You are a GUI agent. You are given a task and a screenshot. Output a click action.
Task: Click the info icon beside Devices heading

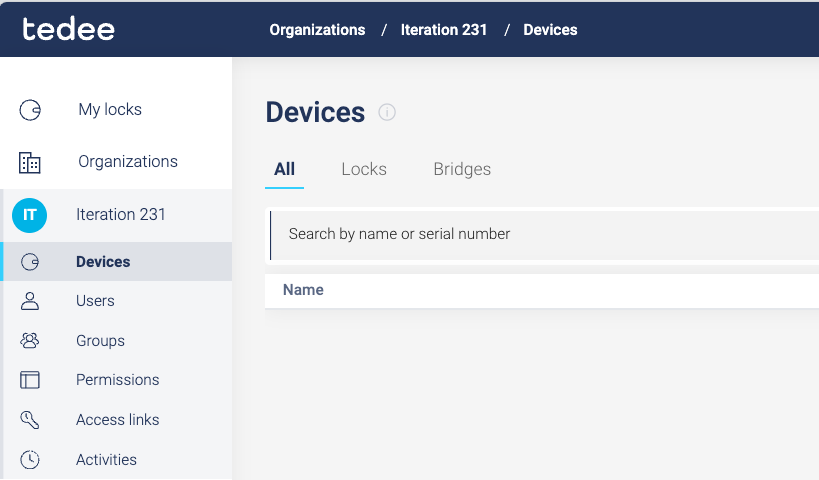click(x=387, y=112)
